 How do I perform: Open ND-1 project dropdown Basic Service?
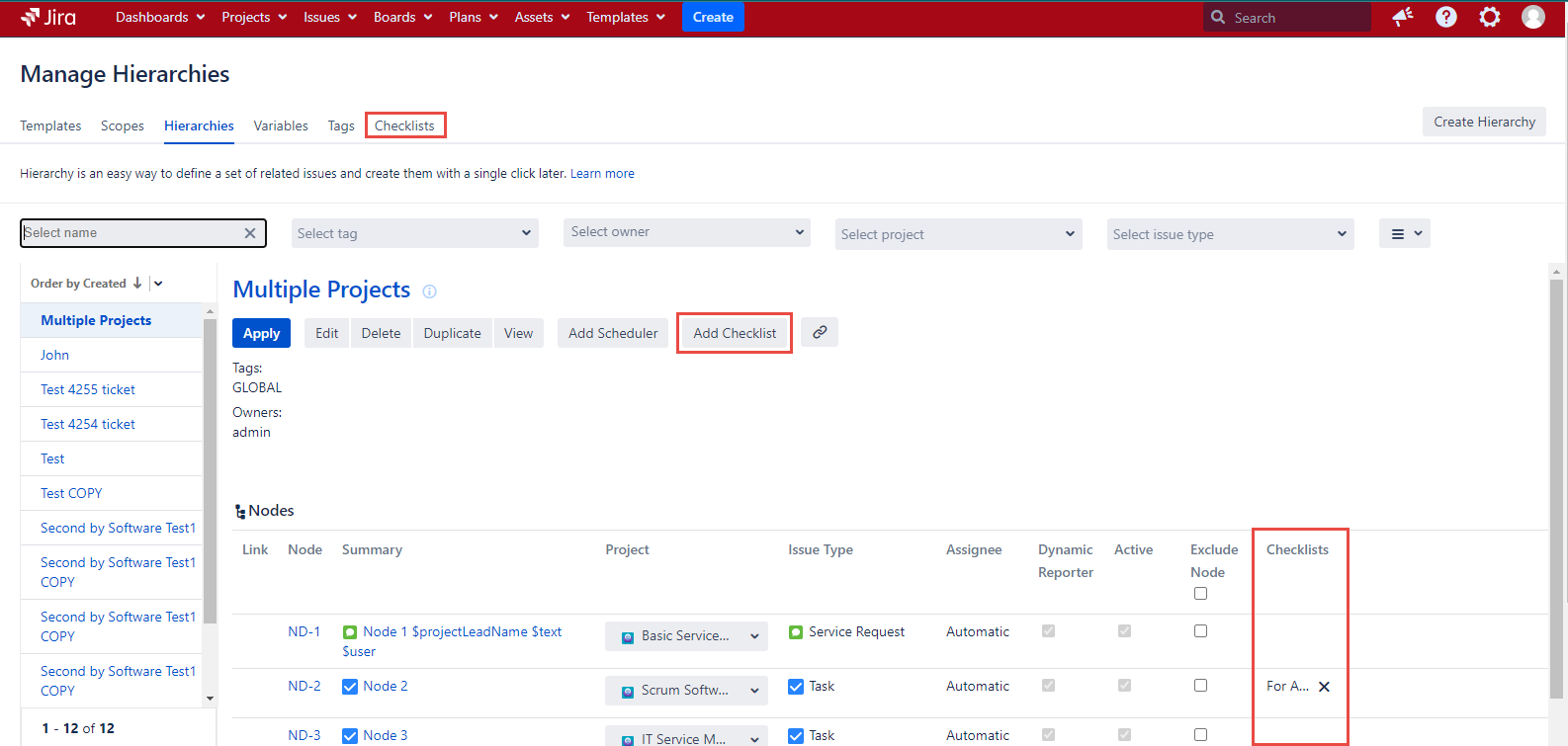point(686,636)
